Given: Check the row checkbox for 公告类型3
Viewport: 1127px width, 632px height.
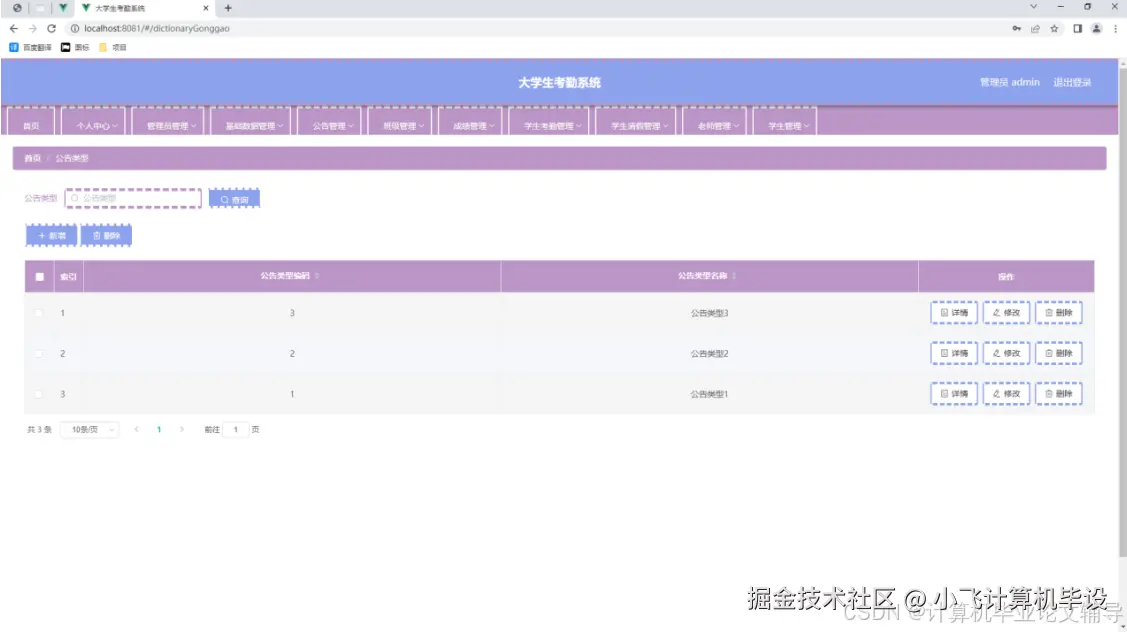Looking at the screenshot, I should point(39,312).
